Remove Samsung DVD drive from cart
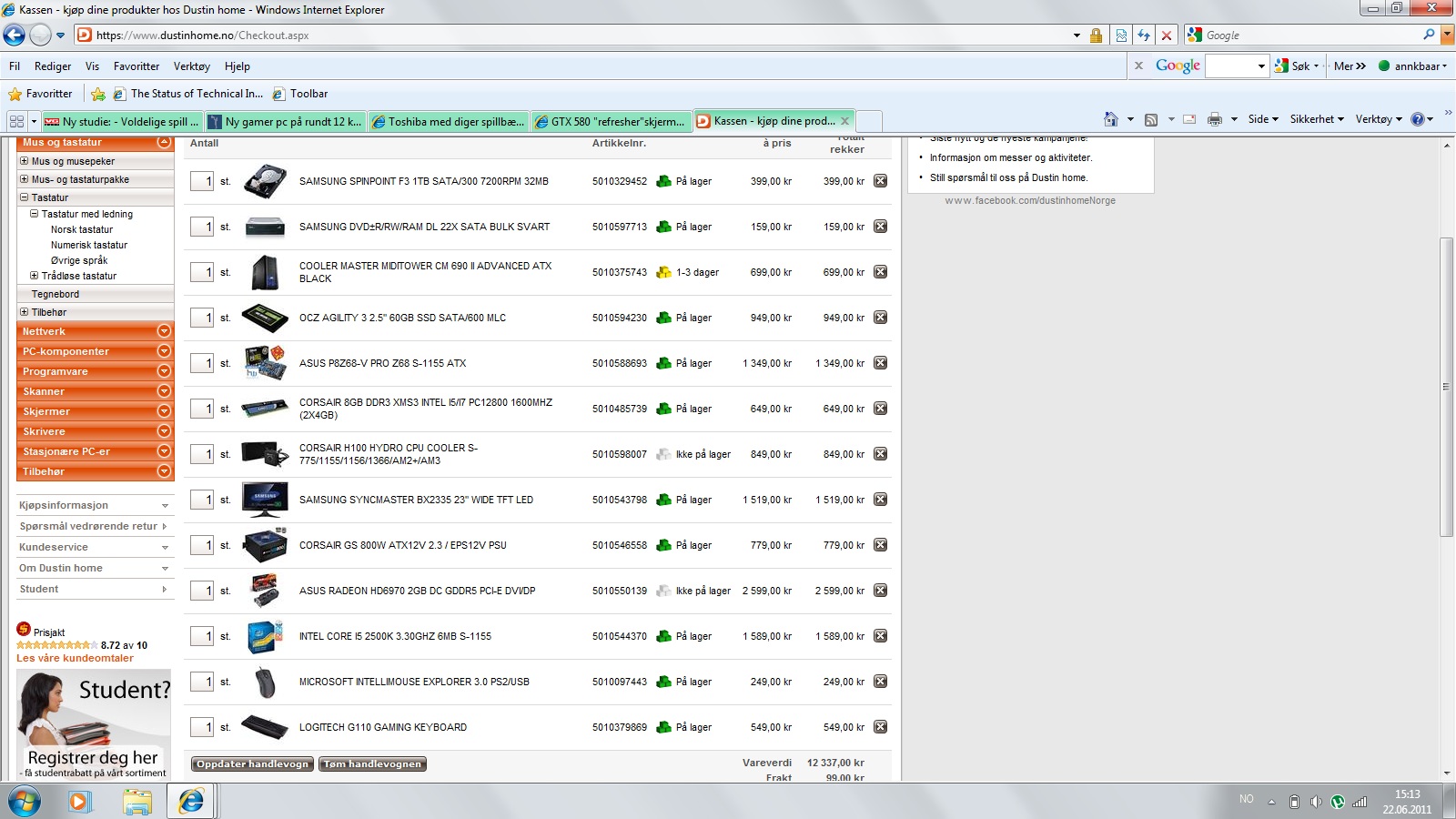The width and height of the screenshot is (1456, 819). pos(880,227)
